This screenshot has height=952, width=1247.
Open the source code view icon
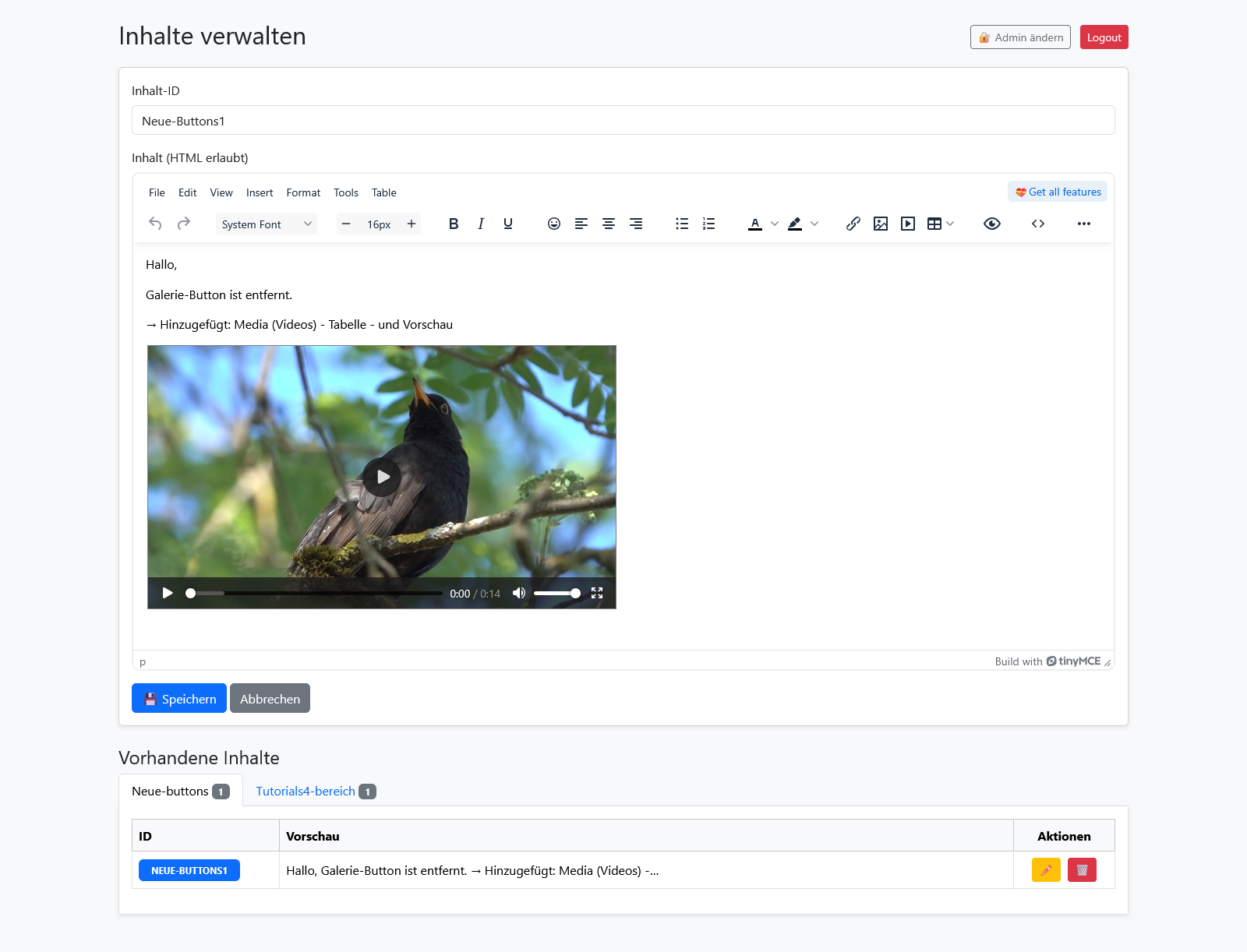1038,224
